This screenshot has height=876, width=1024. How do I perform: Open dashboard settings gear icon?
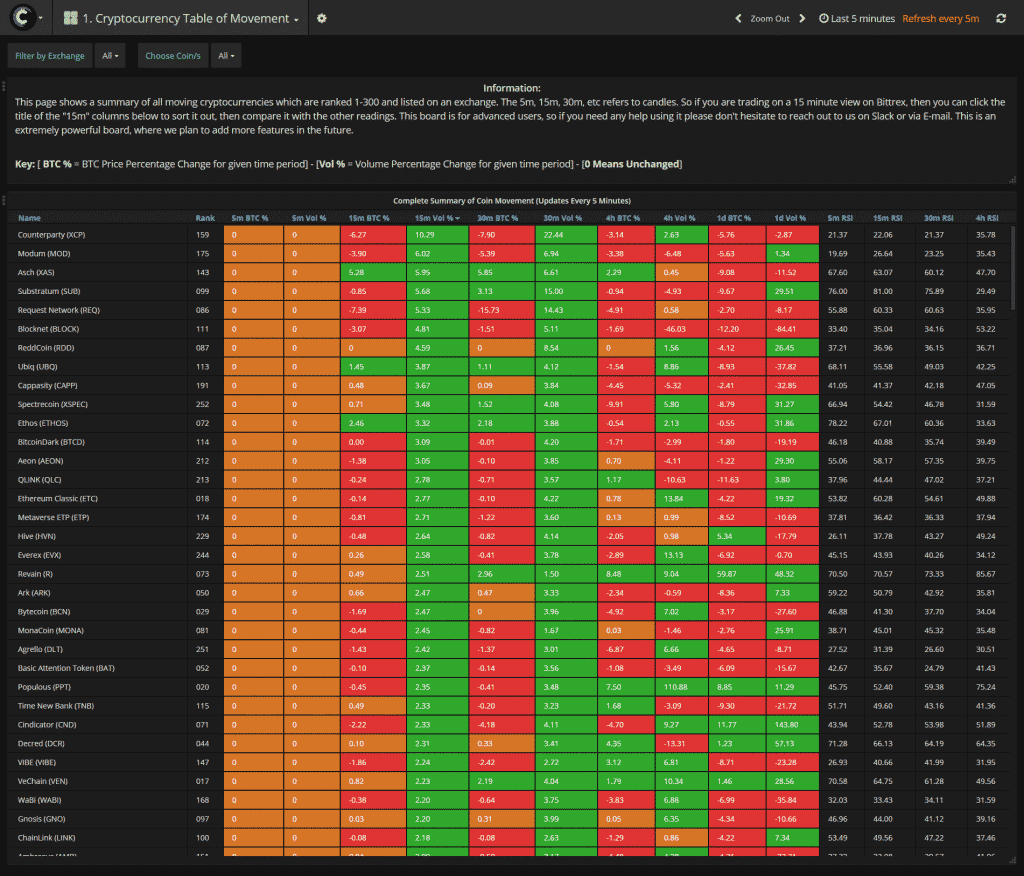321,18
